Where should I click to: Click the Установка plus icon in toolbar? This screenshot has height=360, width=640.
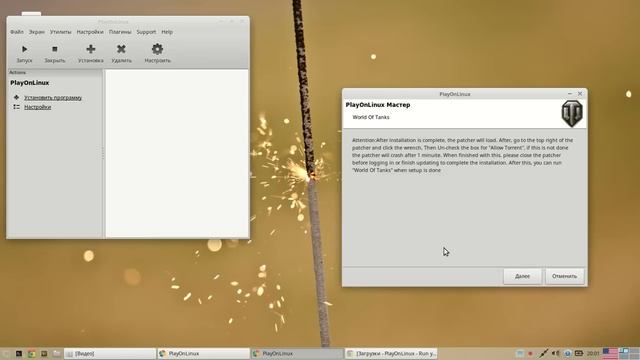pos(91,49)
